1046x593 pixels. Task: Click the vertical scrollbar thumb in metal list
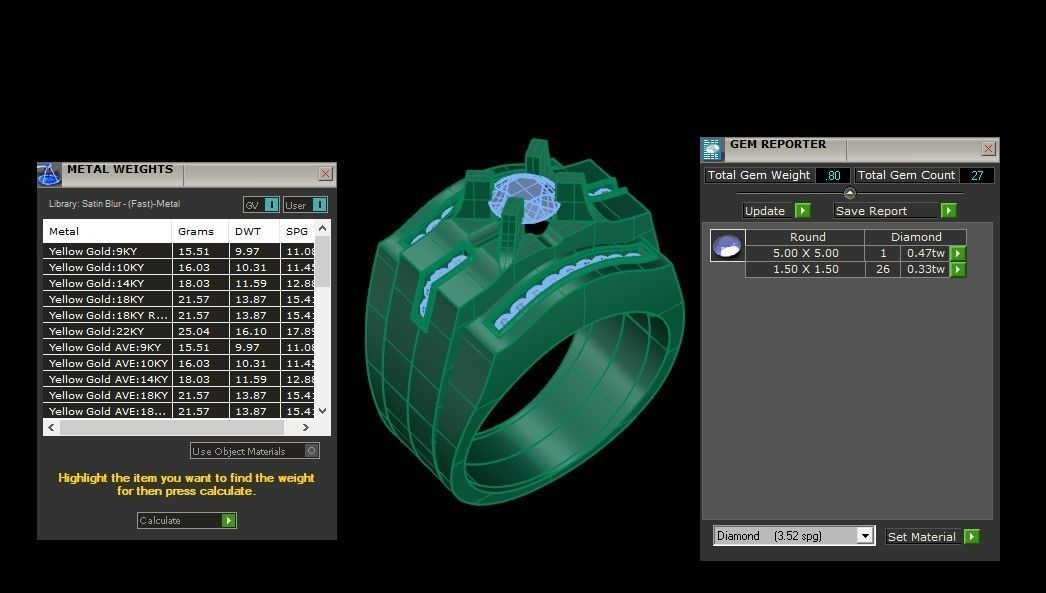323,261
